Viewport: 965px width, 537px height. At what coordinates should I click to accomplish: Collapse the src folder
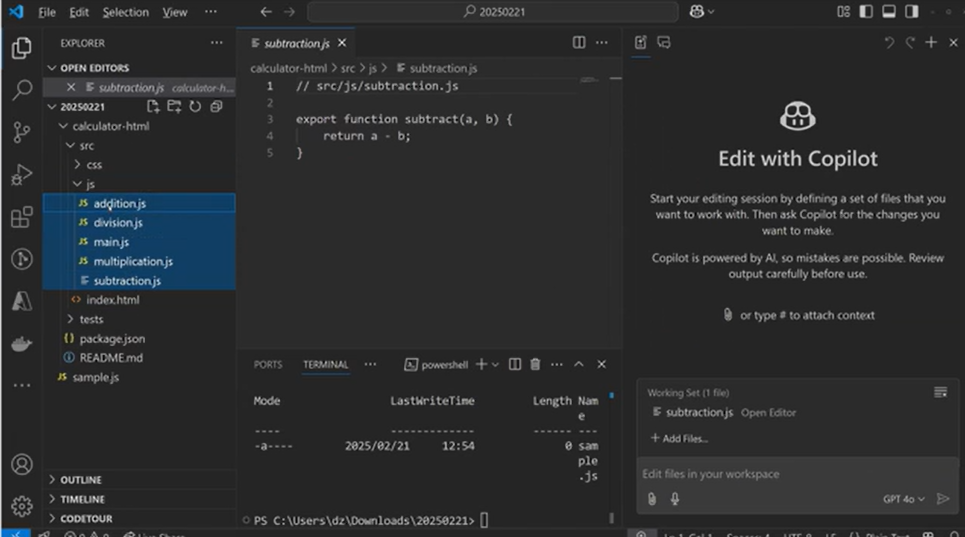70,146
